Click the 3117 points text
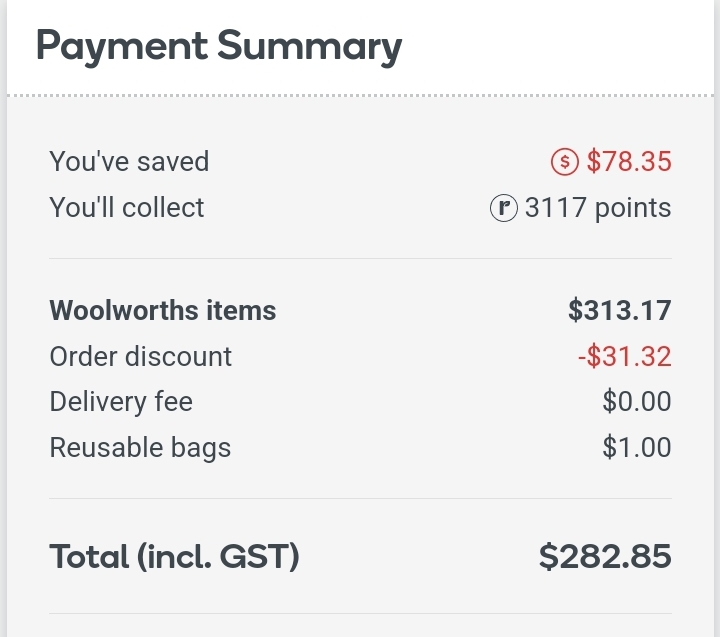 tap(598, 208)
